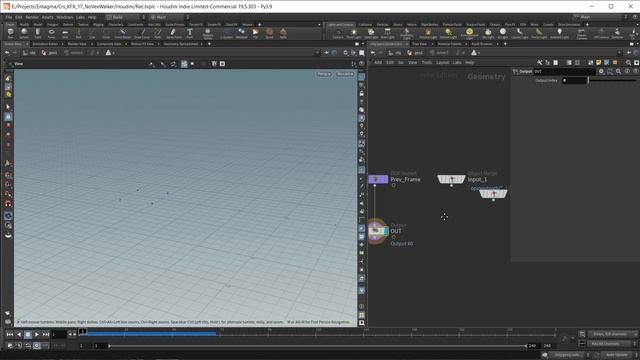640x360 pixels.
Task: Toggle the display flag on OUT node
Action: [386, 231]
